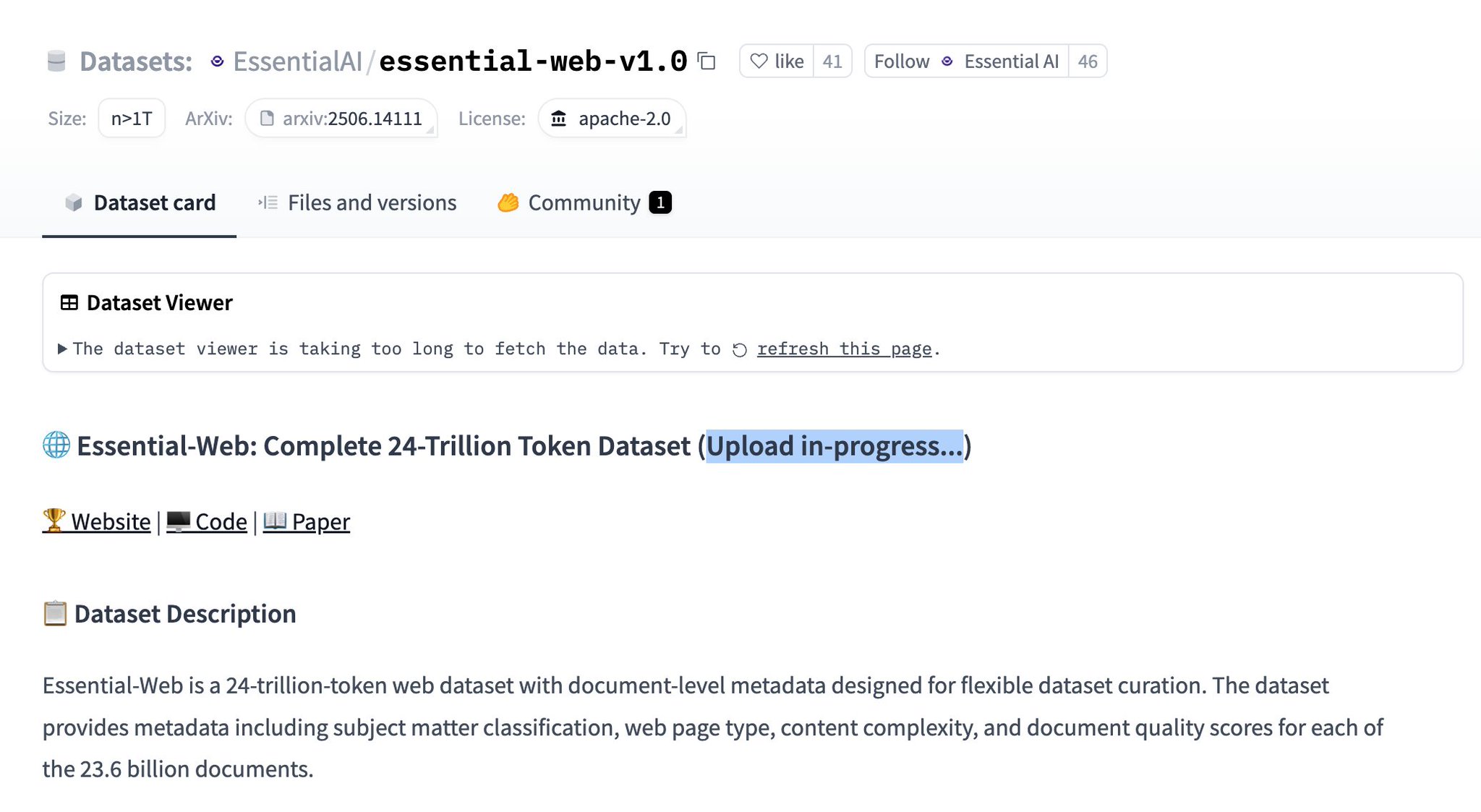Click the Dataset Description heading
The height and width of the screenshot is (812, 1481).
pyautogui.click(x=185, y=614)
